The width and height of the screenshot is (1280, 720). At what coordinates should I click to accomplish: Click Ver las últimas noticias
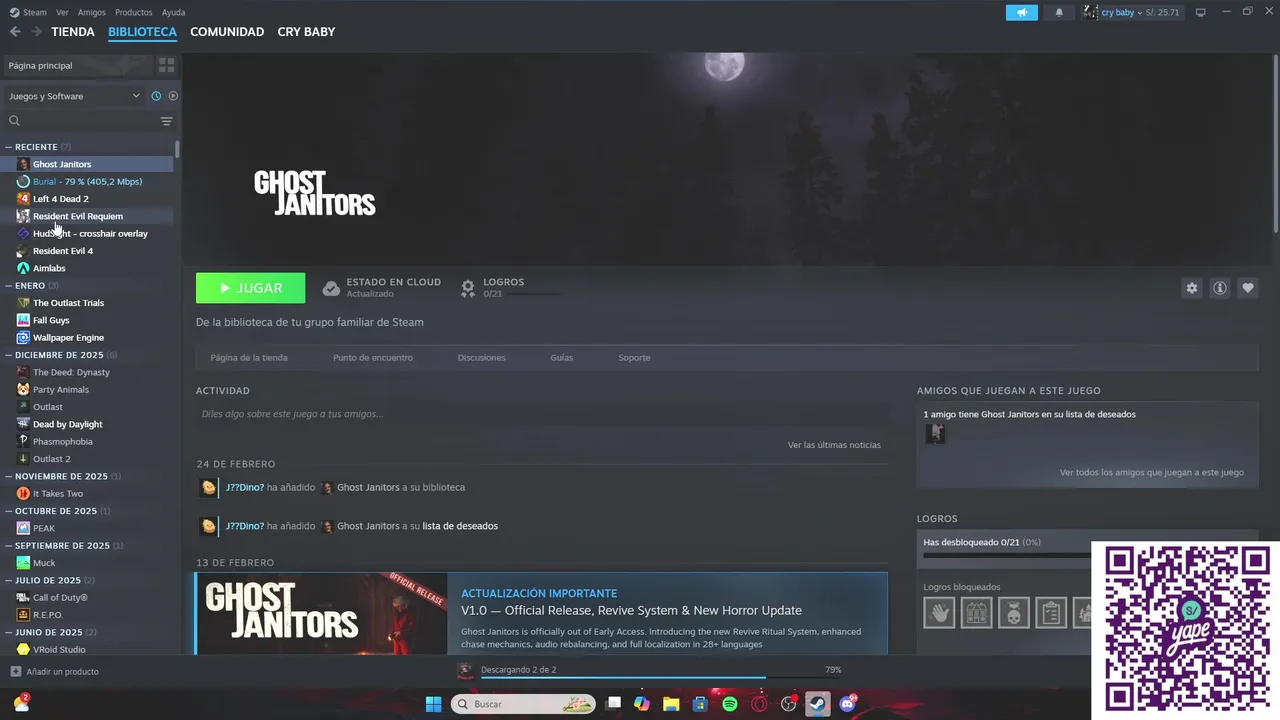tap(834, 445)
